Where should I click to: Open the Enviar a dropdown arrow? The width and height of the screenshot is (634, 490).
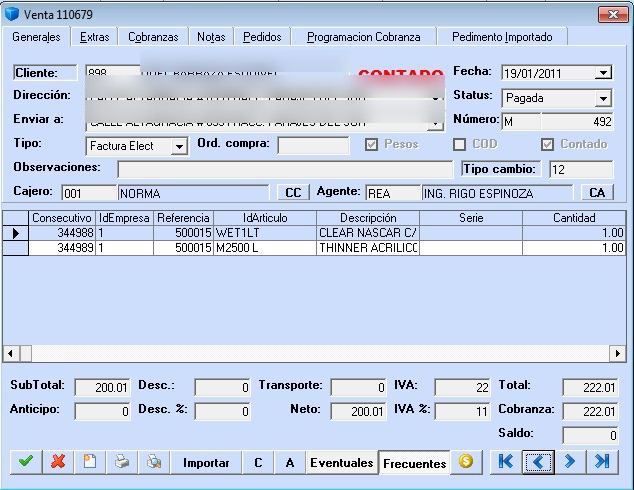(435, 124)
